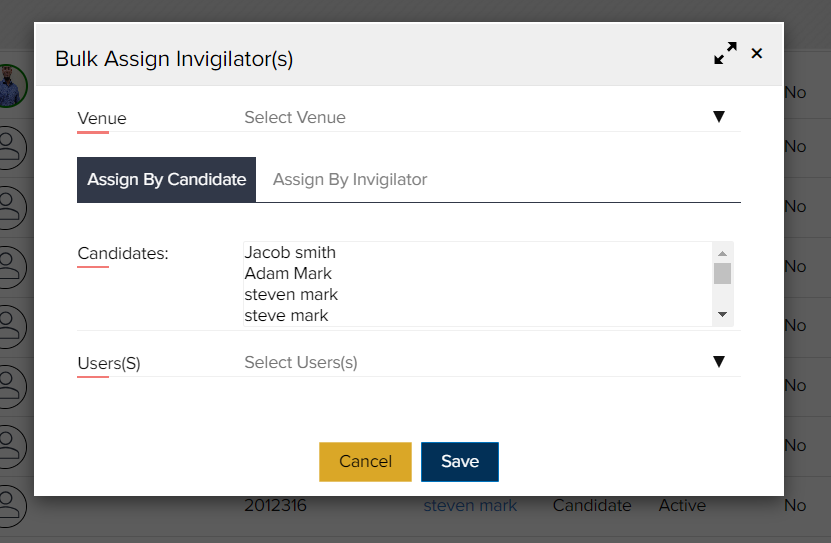Open the steven mark link behind dialog
Screen dimensions: 831x543
click(470, 505)
